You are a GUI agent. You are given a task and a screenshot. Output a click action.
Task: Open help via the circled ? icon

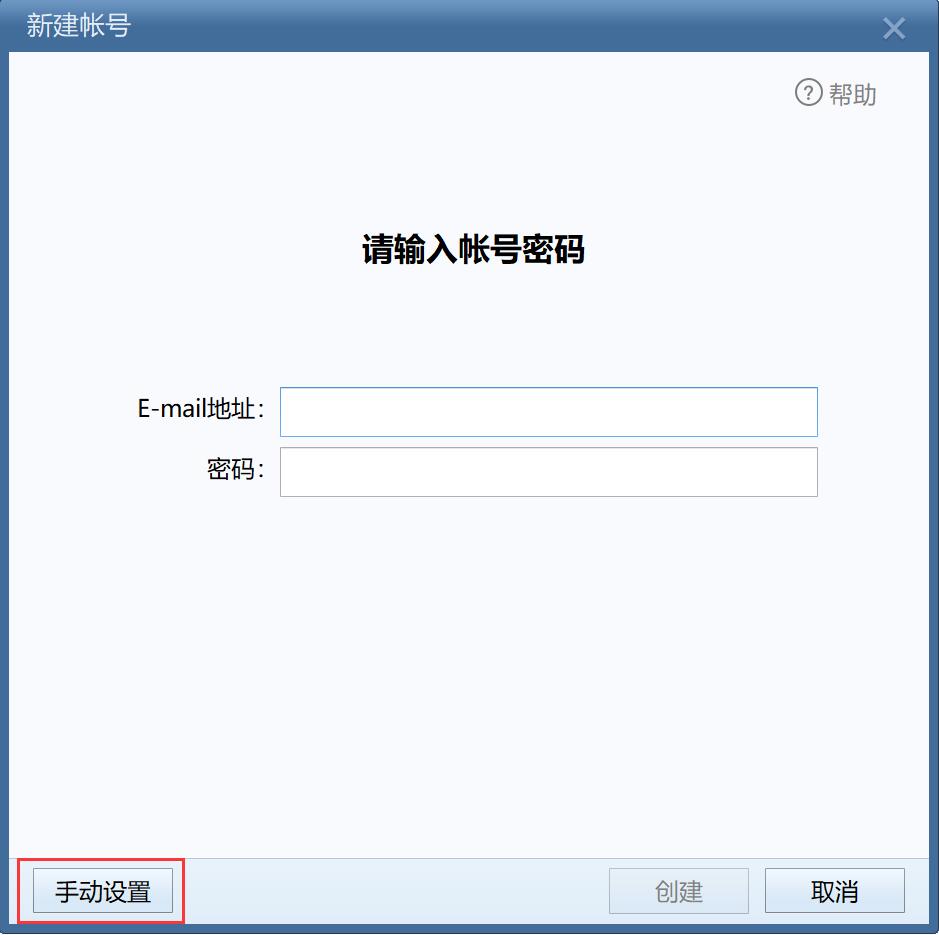pyautogui.click(x=808, y=93)
